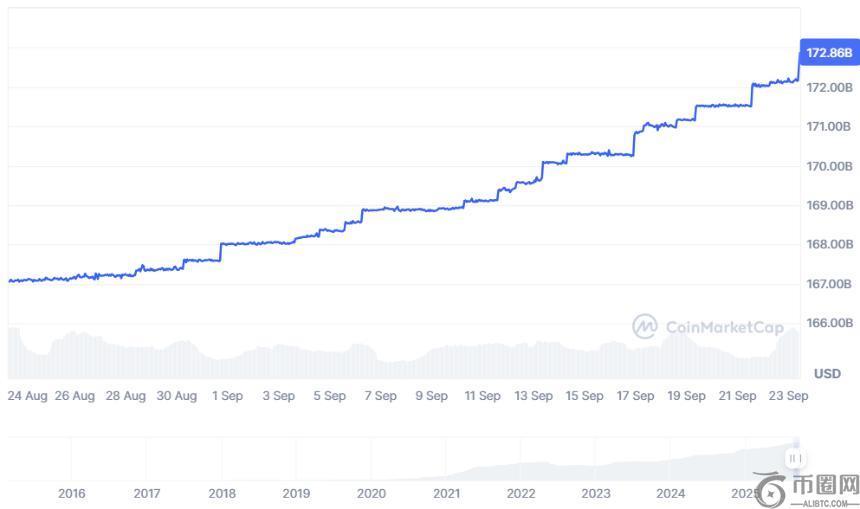Select 2016 on the range navigator
The image size is (860, 509).
tap(72, 493)
